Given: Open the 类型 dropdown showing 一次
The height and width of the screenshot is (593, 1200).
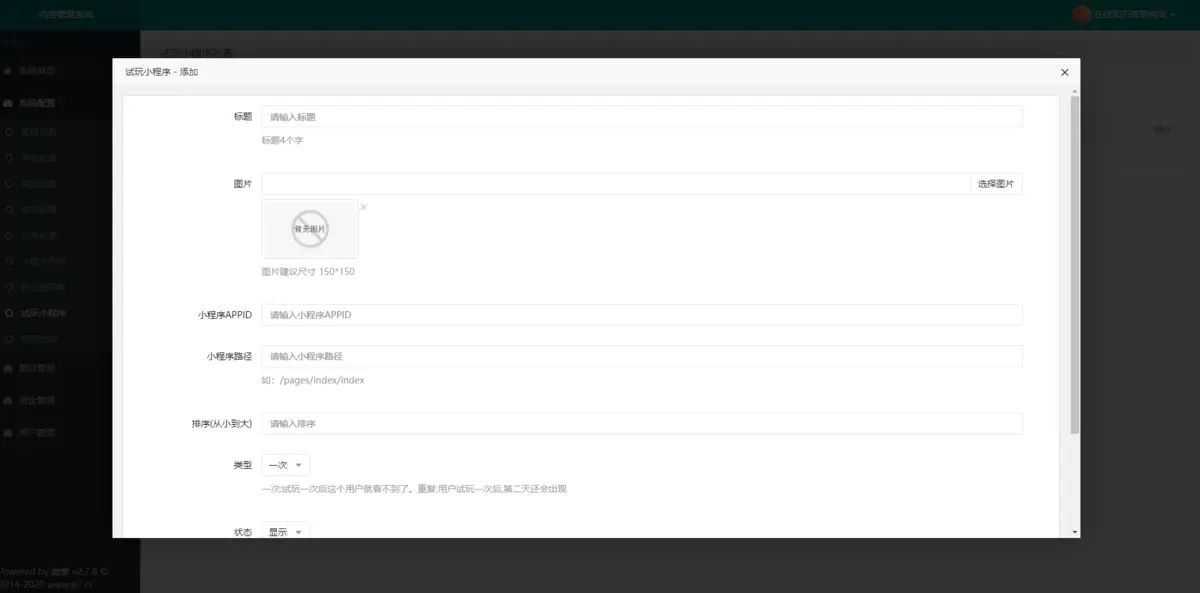Looking at the screenshot, I should click(x=286, y=465).
